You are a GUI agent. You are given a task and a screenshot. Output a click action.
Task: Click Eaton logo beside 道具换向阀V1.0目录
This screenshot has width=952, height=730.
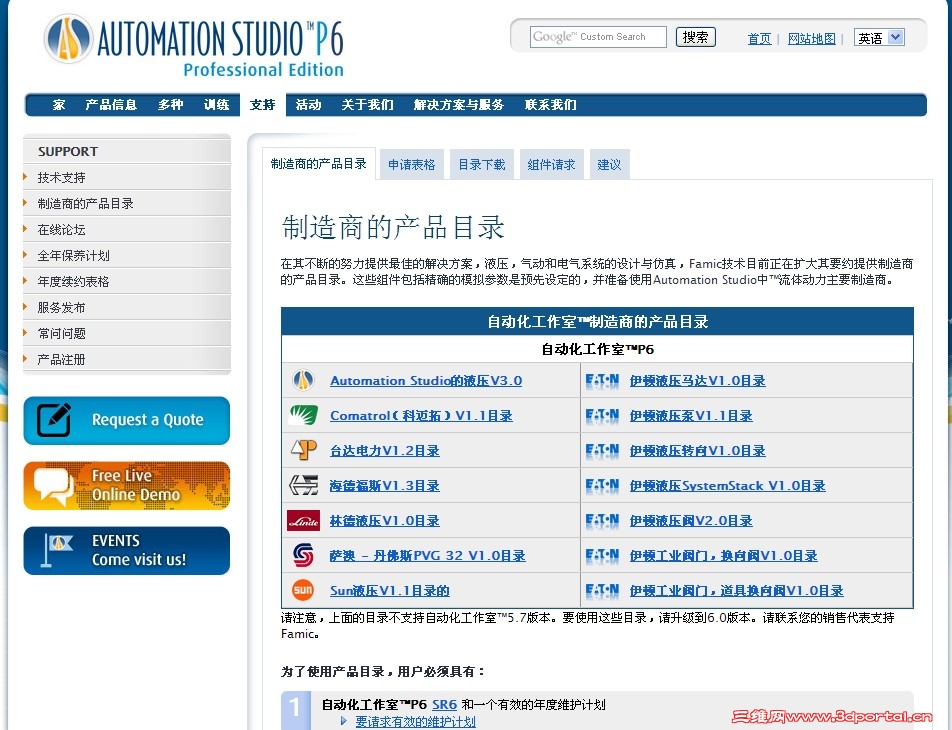(602, 590)
